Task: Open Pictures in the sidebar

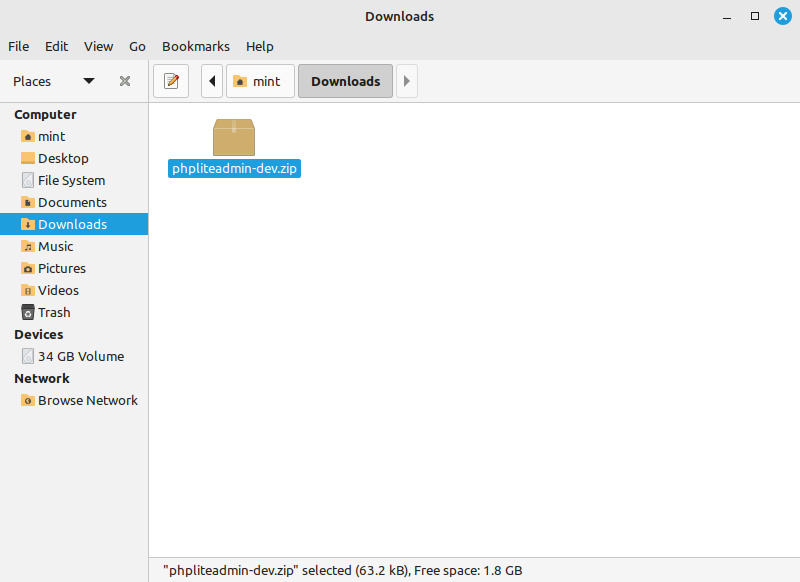Action: point(74,268)
